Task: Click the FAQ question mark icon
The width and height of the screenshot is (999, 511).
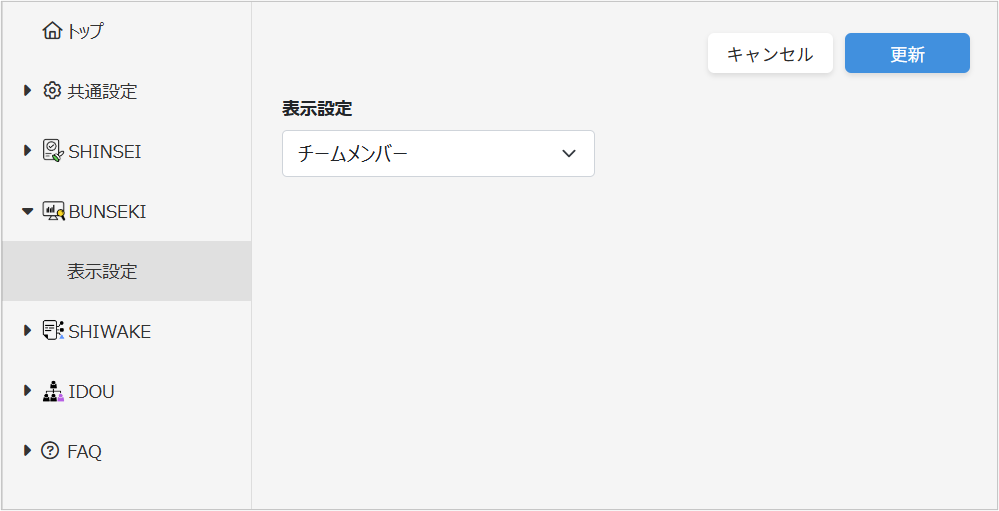Action: tap(51, 451)
